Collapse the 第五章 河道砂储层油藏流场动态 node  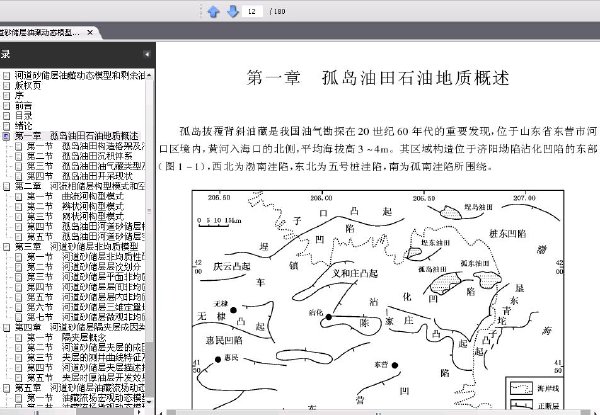[6, 388]
